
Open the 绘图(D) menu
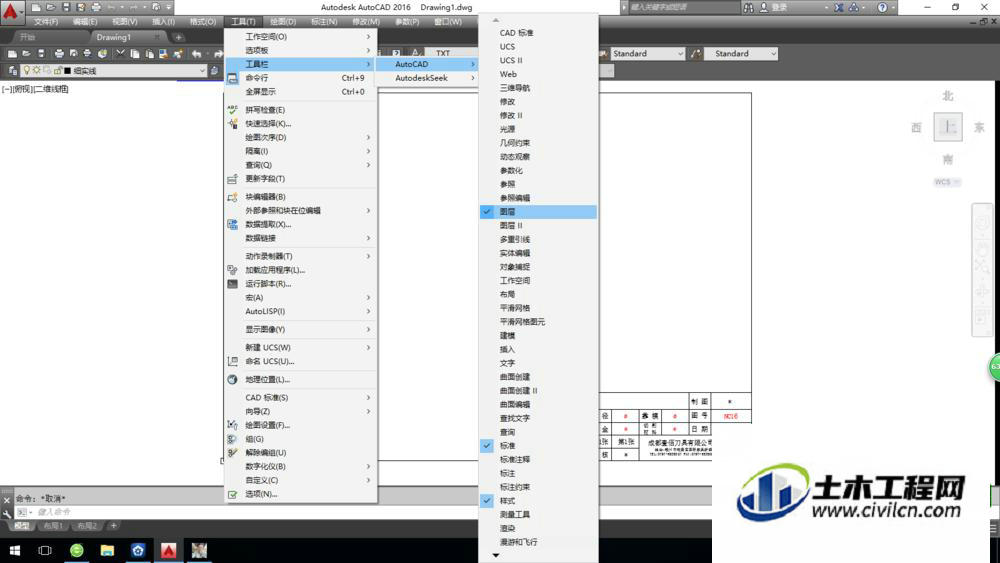pos(283,22)
